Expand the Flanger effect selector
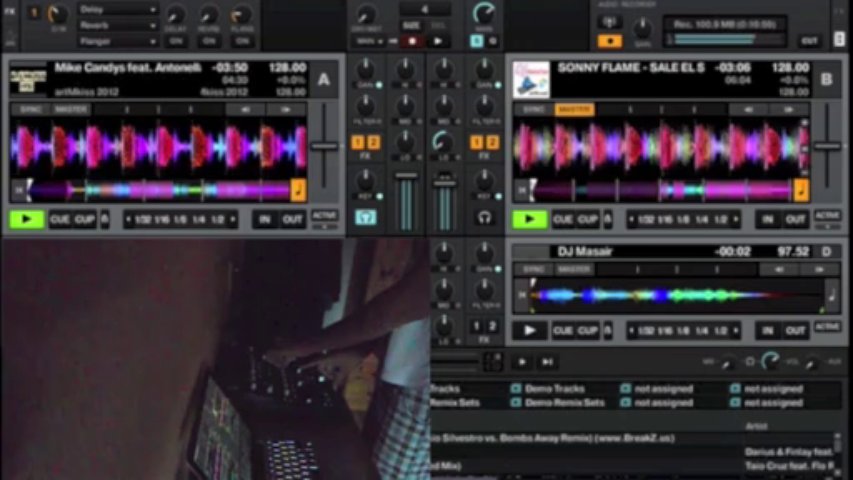Image resolution: width=853 pixels, height=480 pixels. 118,41
